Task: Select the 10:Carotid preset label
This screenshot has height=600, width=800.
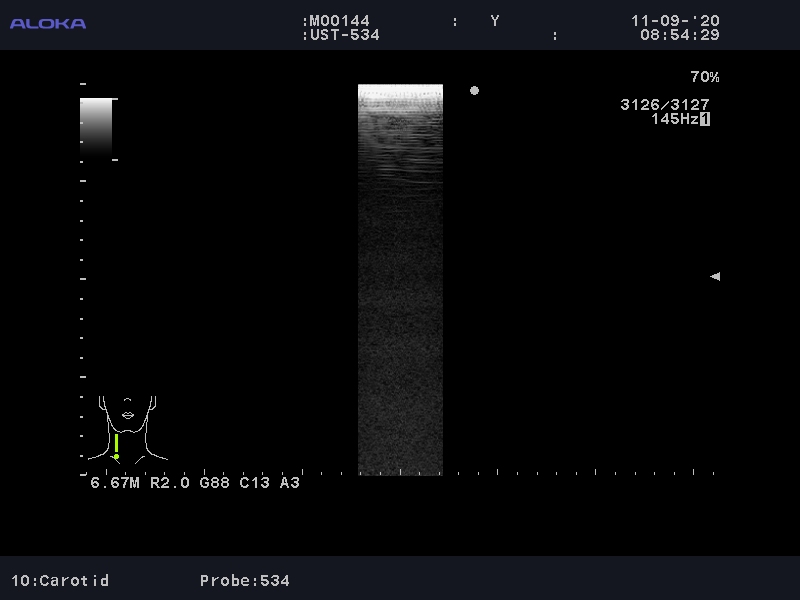Action: [60, 580]
